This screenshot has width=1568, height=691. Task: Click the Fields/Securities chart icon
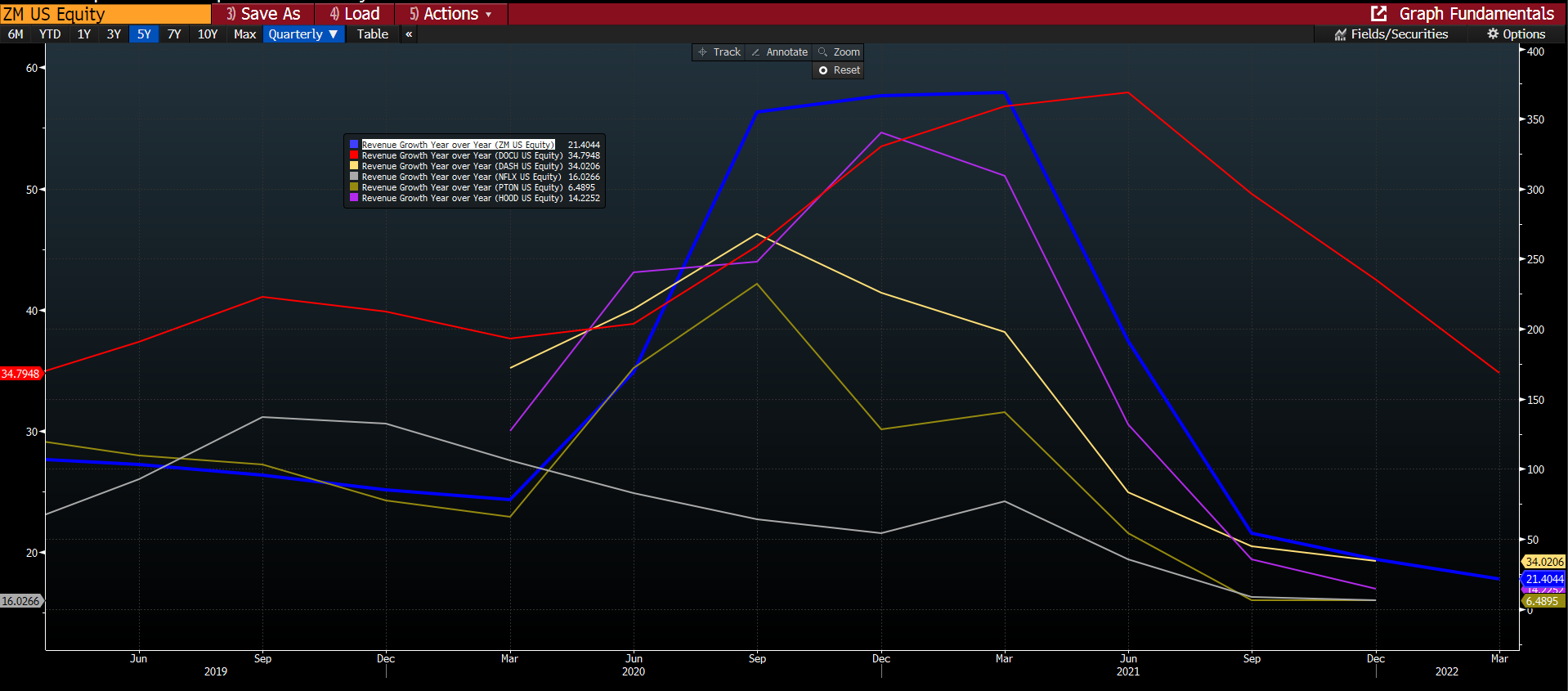[x=1341, y=34]
